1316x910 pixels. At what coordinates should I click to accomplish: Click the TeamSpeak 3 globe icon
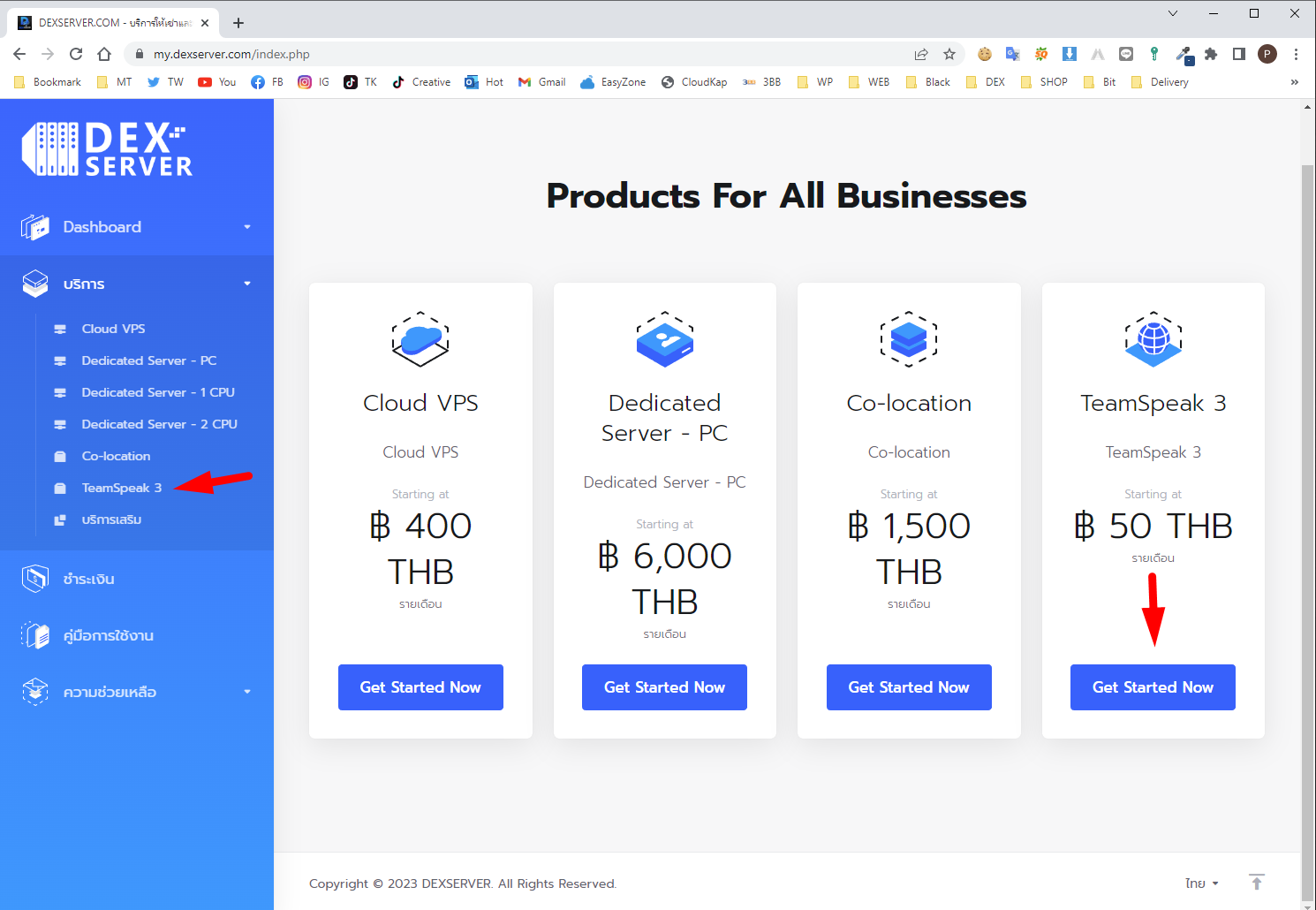tap(1153, 339)
